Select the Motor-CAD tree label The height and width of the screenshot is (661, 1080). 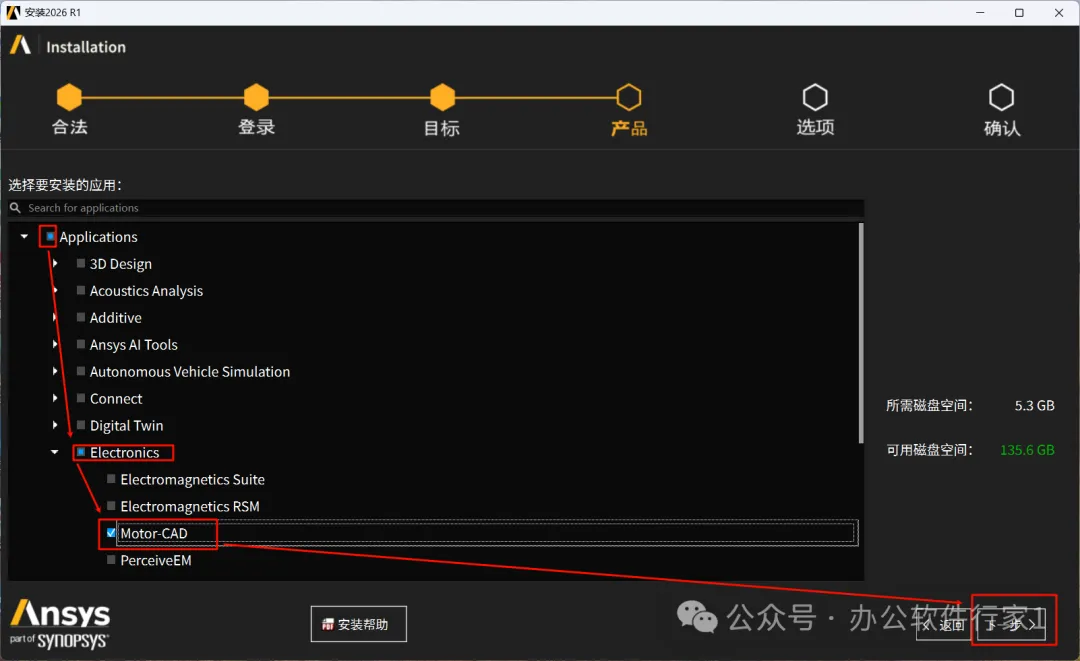coord(154,533)
